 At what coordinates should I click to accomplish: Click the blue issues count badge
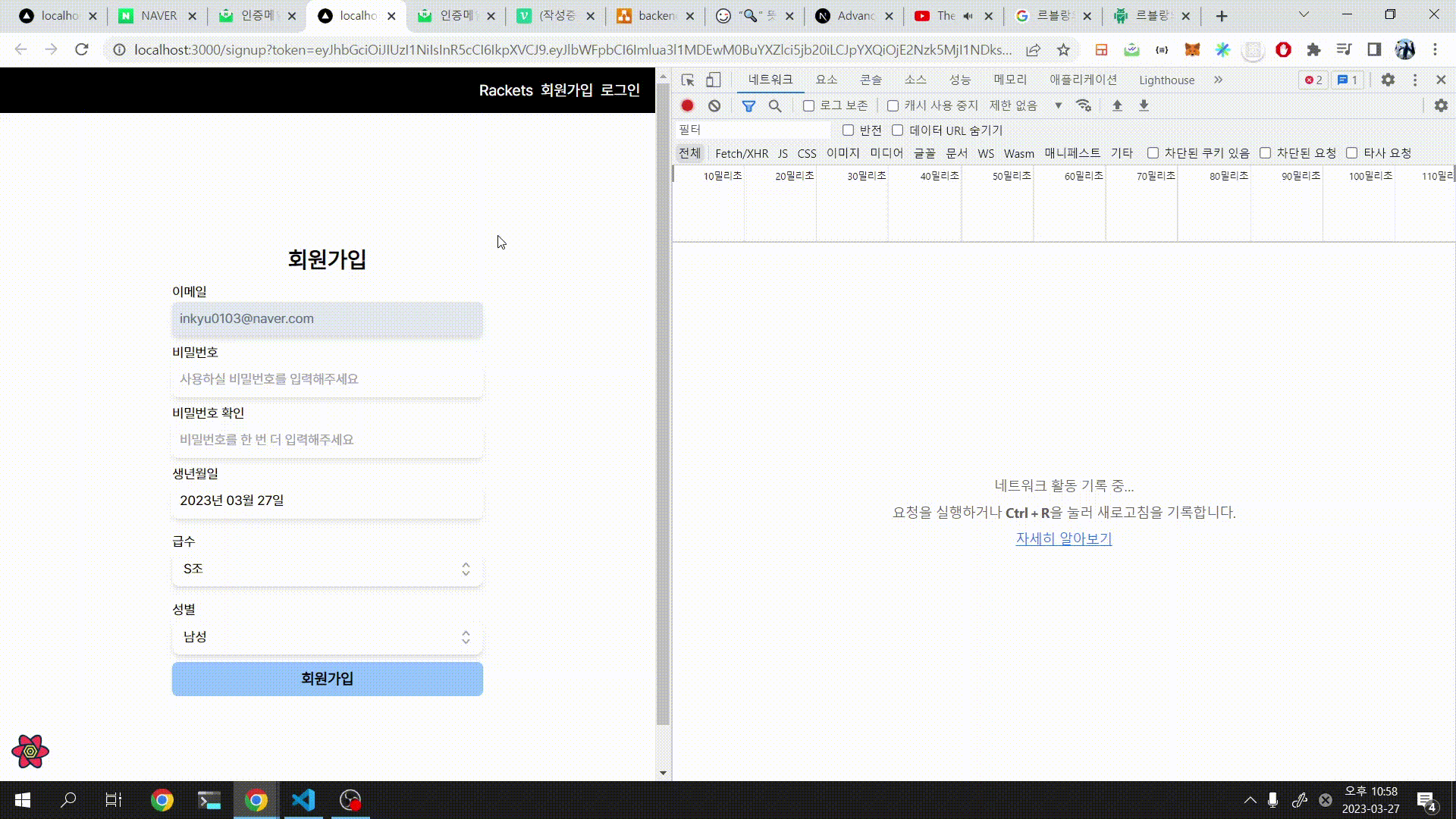pyautogui.click(x=1348, y=80)
